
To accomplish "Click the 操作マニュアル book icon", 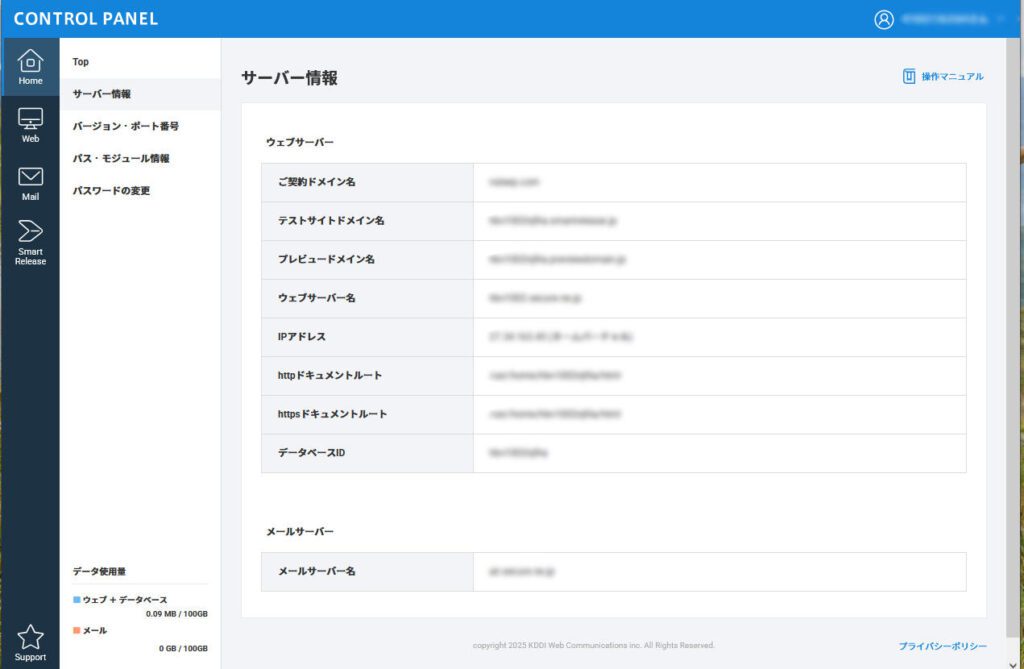I will [908, 76].
